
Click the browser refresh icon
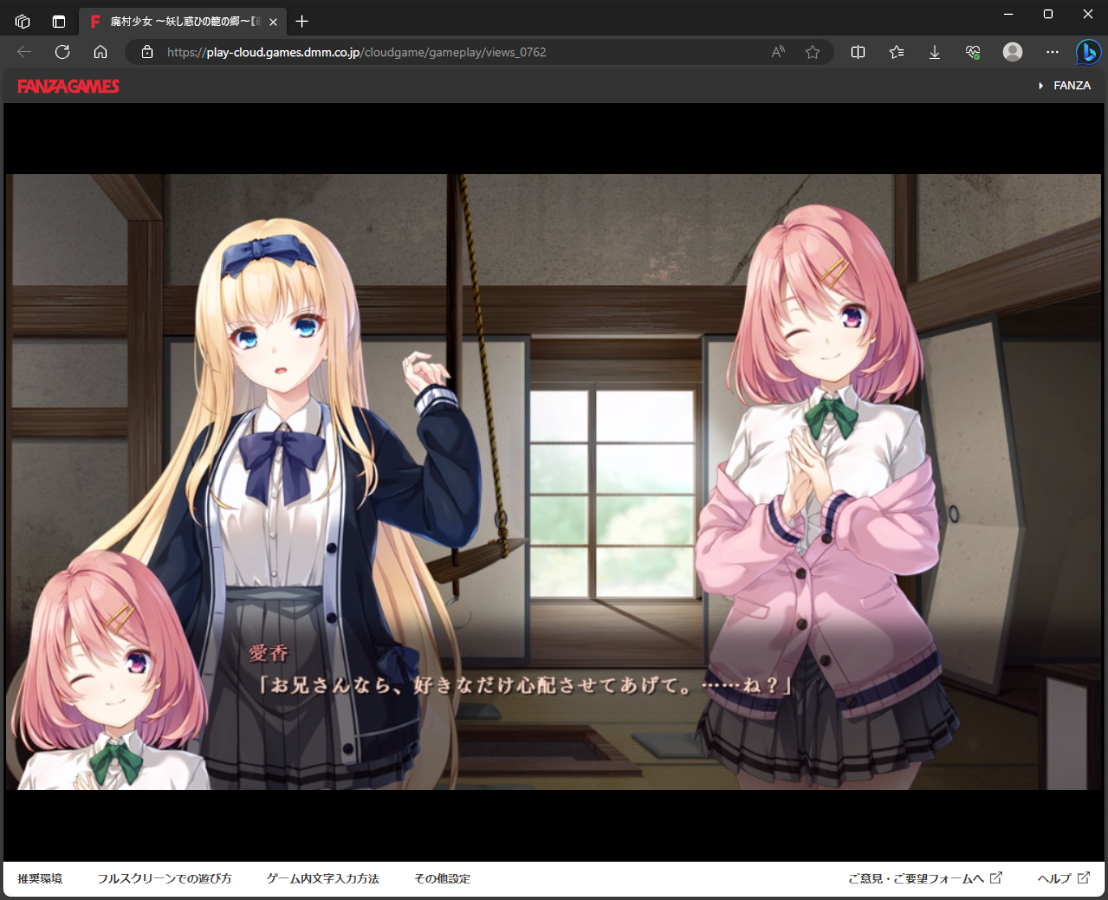(x=62, y=52)
